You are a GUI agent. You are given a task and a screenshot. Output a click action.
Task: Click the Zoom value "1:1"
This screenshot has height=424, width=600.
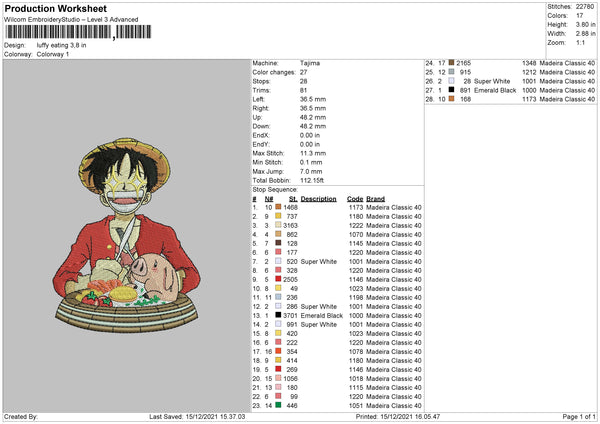[580, 42]
